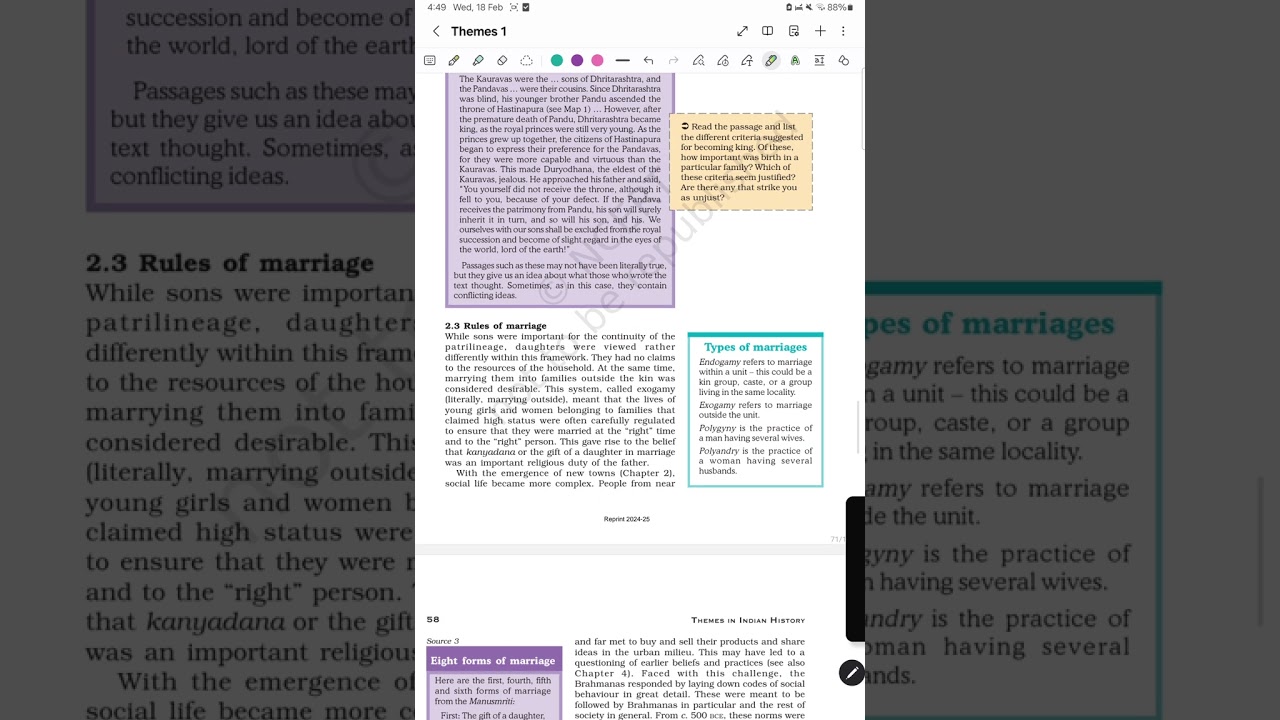Screen dimensions: 1280x720
Task: Tap the page scrollbar at right edge
Action: [860, 427]
